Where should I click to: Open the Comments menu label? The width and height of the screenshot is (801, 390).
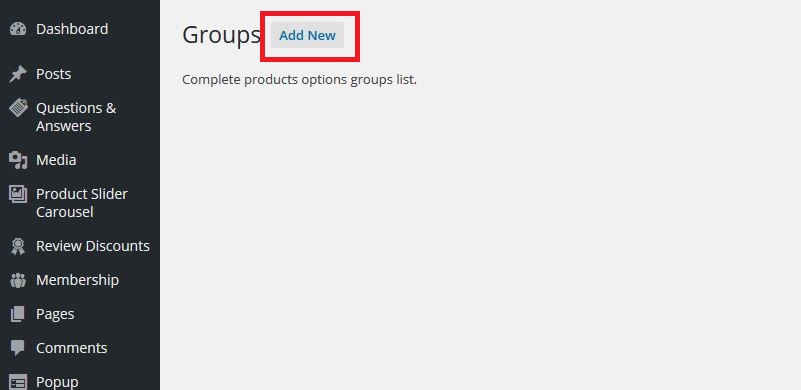(x=72, y=348)
